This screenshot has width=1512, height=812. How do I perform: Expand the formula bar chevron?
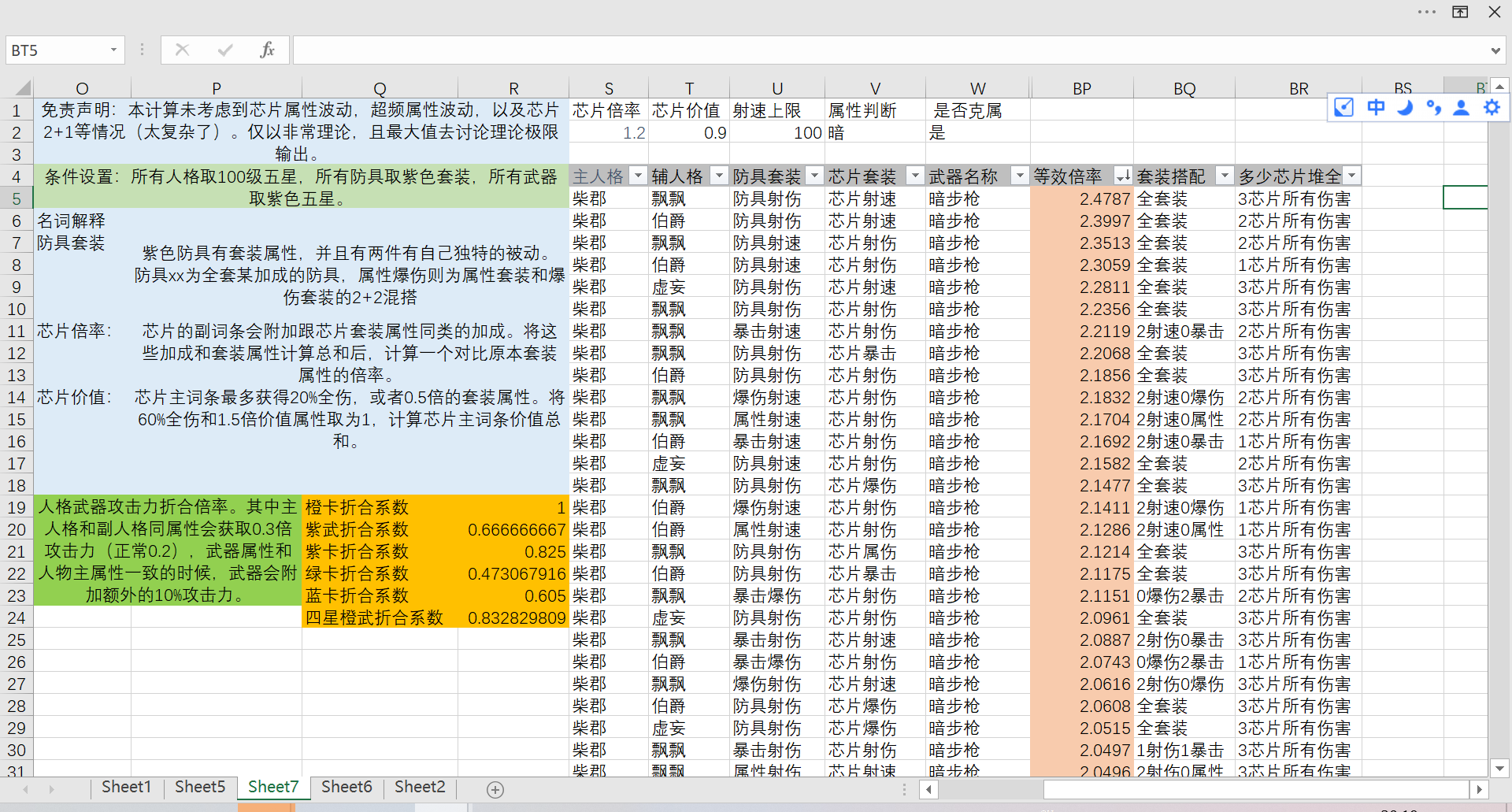pyautogui.click(x=1495, y=50)
